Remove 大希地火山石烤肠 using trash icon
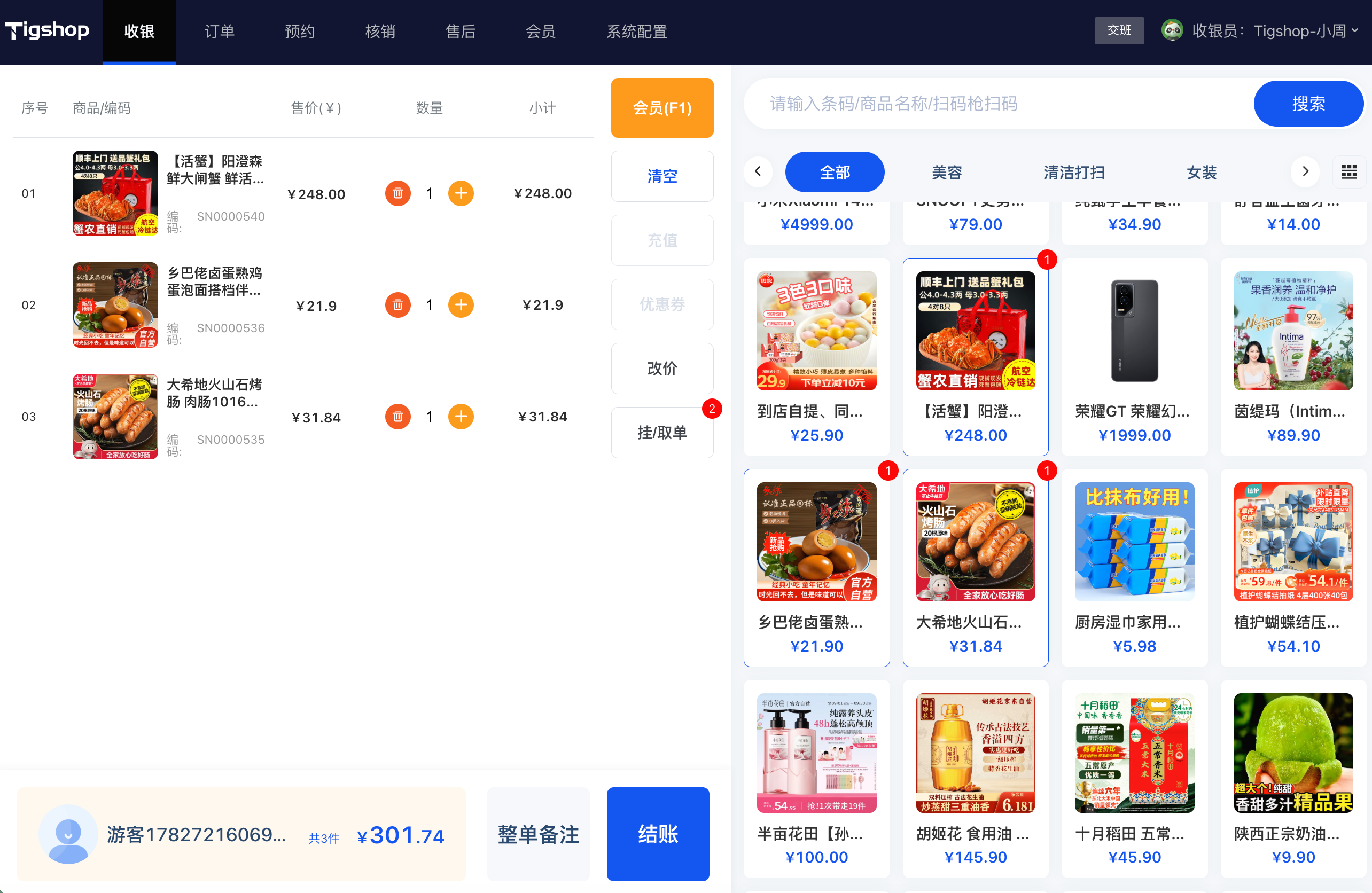Viewport: 1372px width, 893px height. coord(398,417)
